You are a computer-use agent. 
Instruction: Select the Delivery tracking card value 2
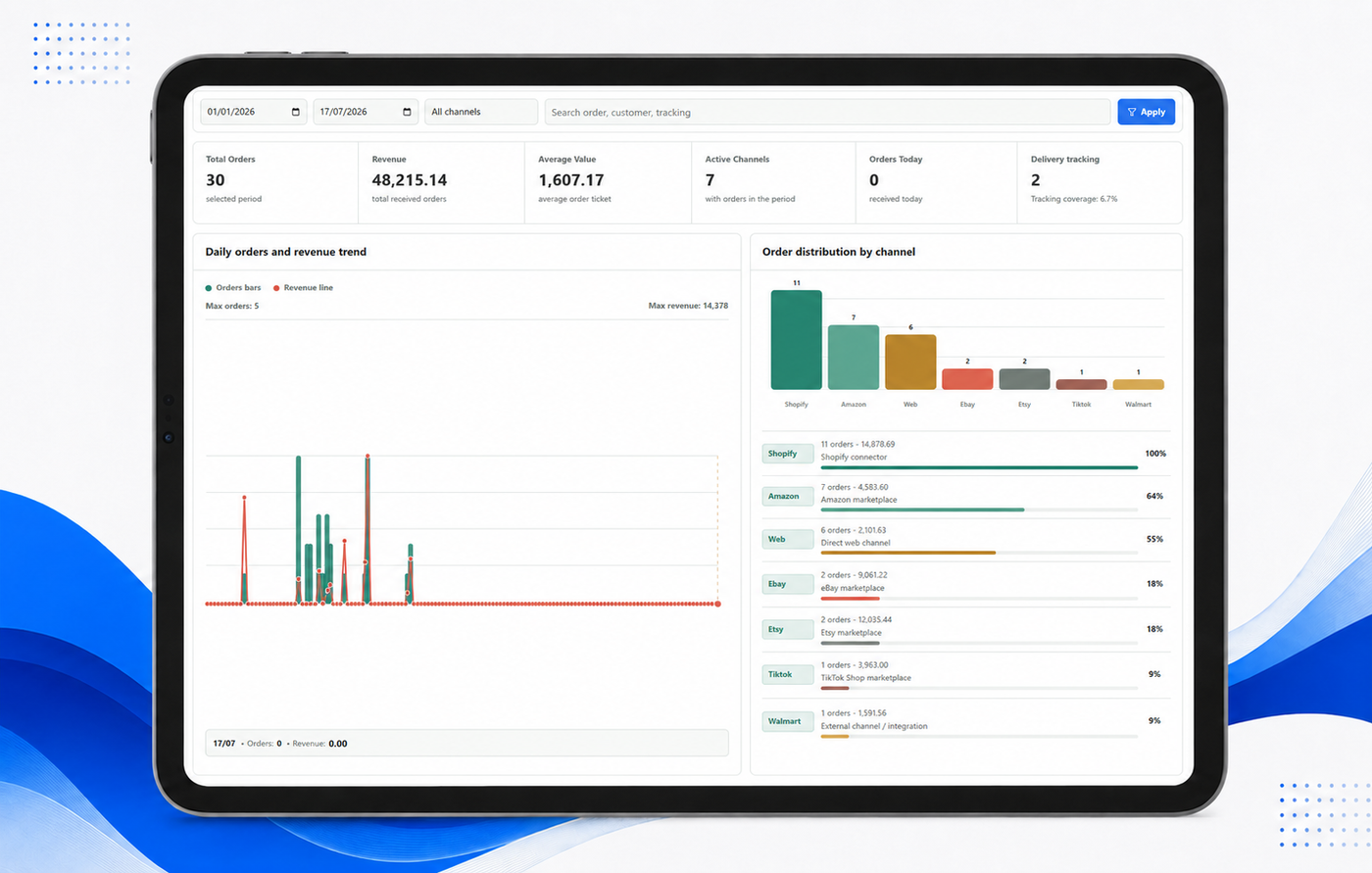(x=1035, y=180)
